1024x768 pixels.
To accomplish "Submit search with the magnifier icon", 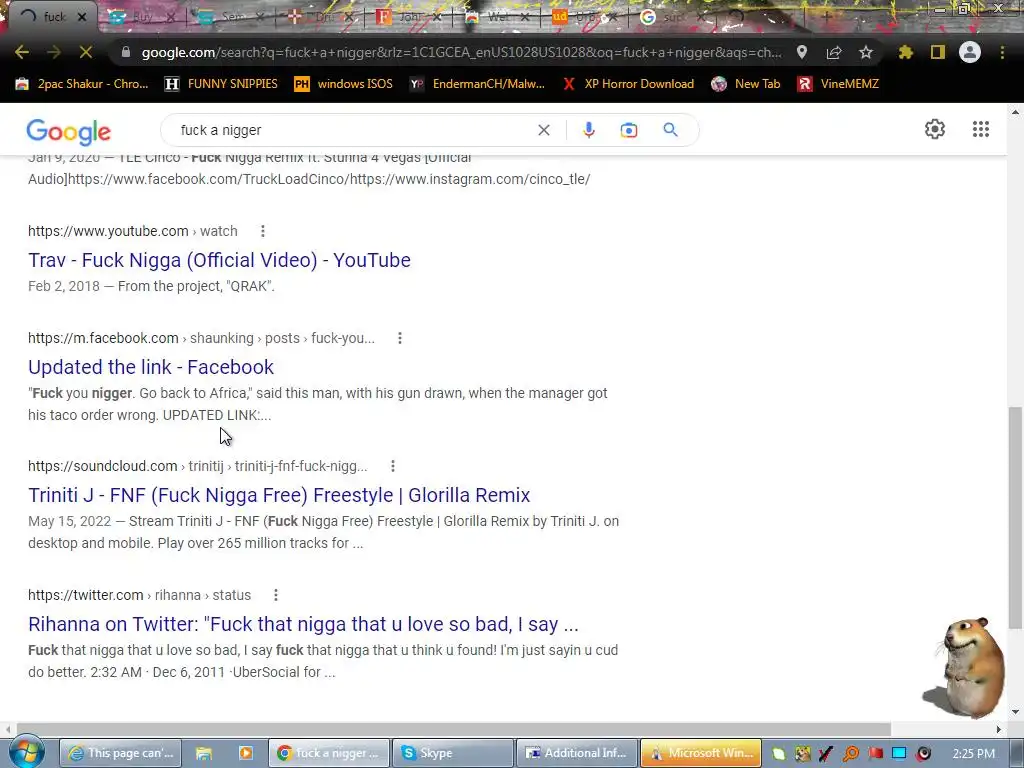I will [x=671, y=130].
